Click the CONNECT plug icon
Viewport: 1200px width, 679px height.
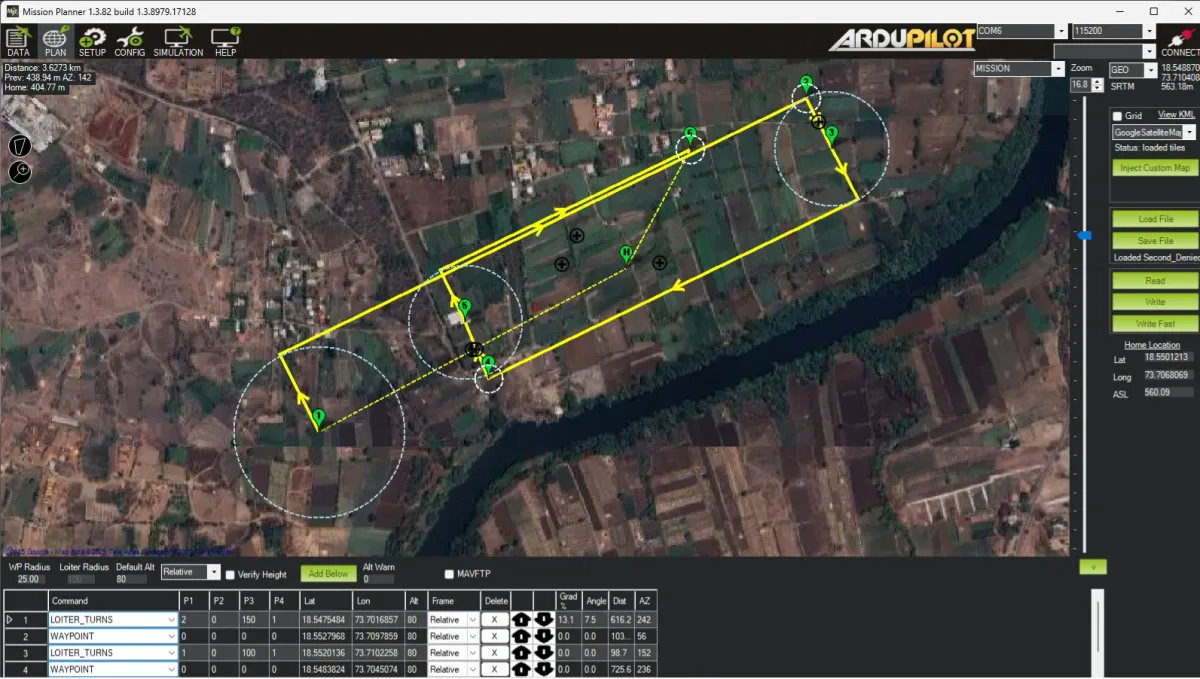(1180, 40)
